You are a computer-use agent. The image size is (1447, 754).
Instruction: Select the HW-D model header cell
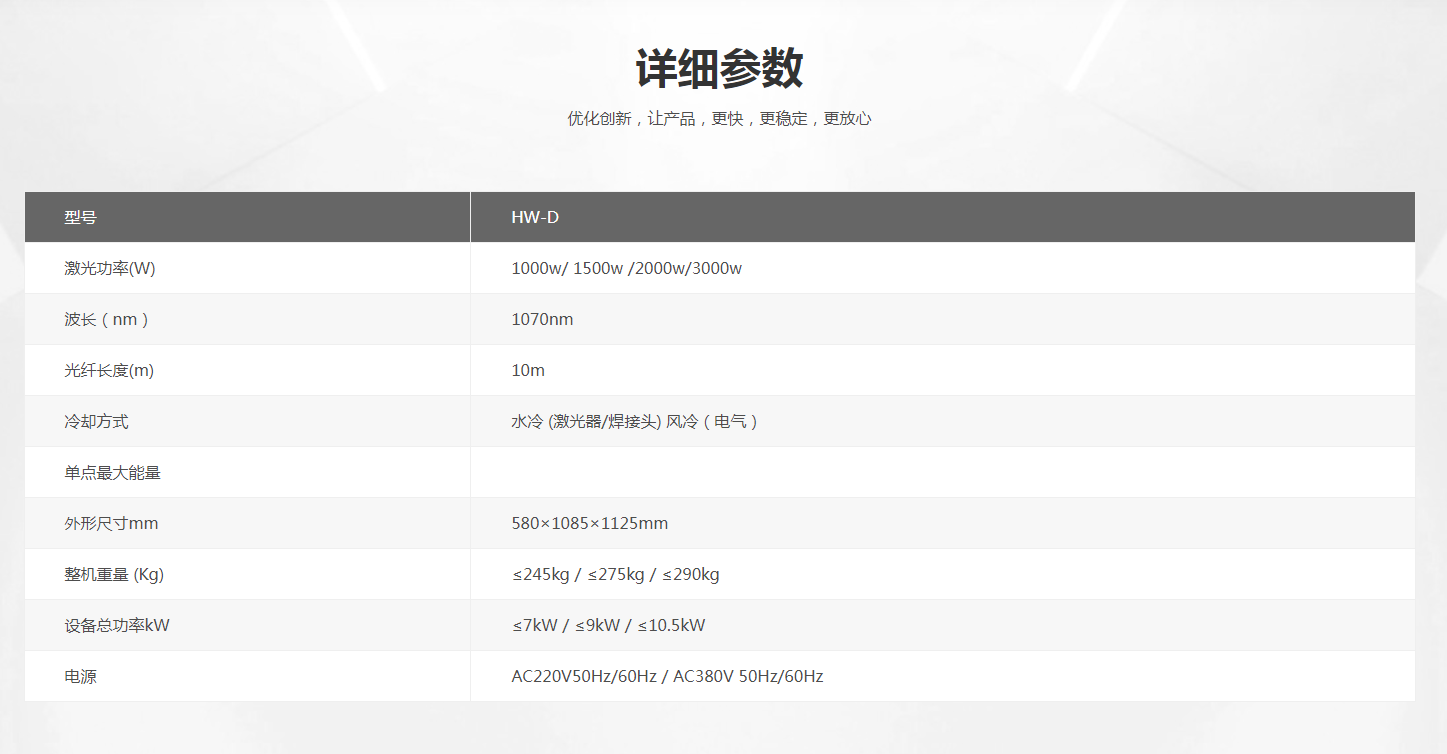click(535, 217)
